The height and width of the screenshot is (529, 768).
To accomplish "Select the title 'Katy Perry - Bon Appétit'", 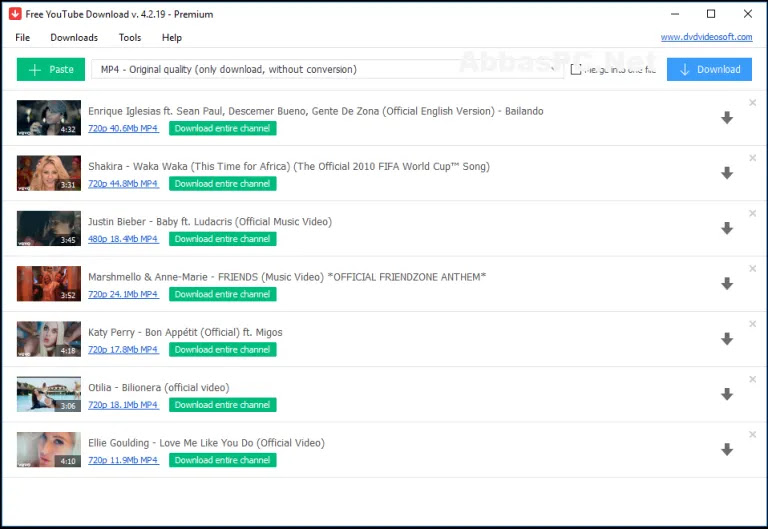I will click(x=185, y=333).
